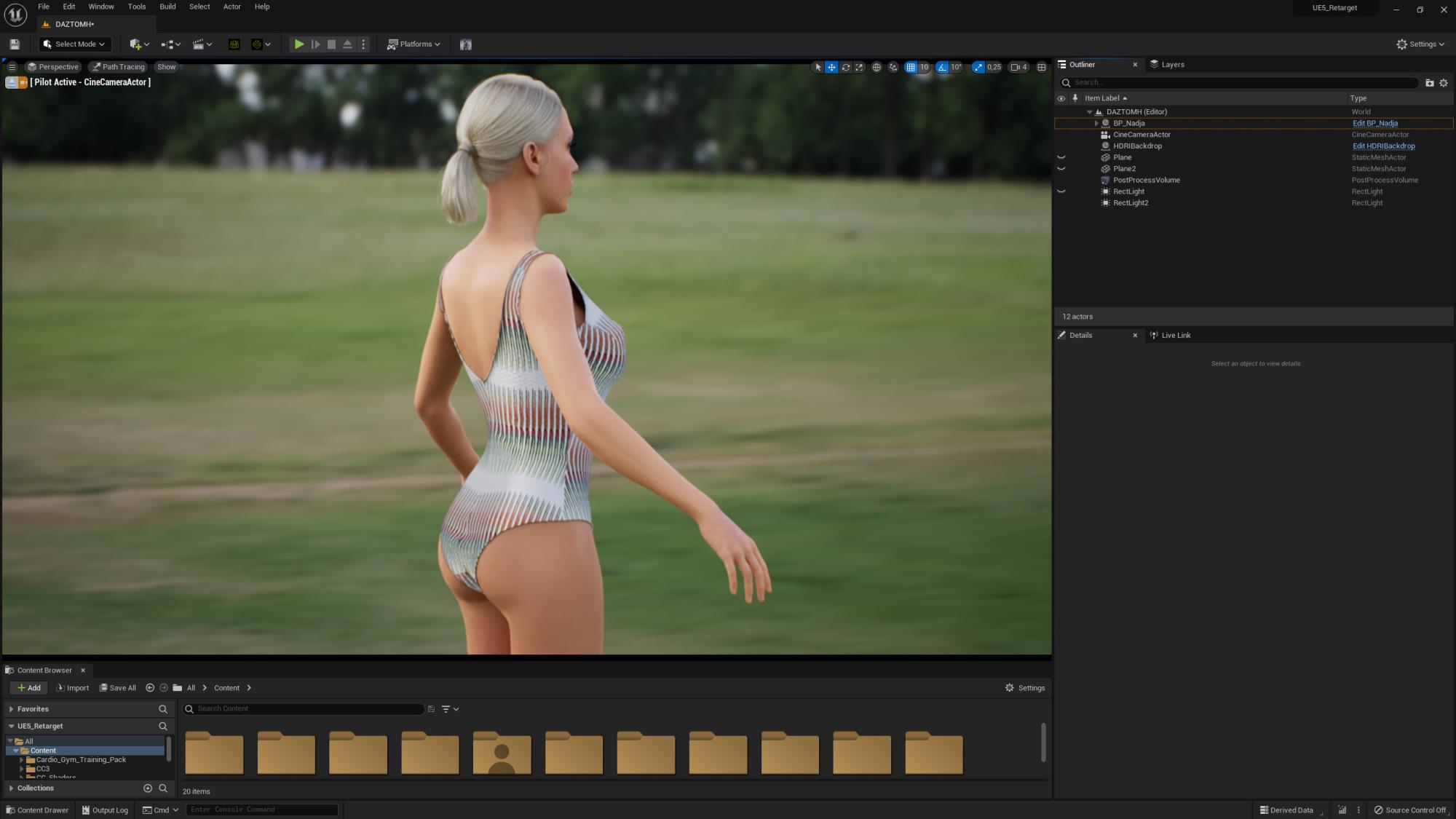Image resolution: width=1456 pixels, height=819 pixels.
Task: Click the Skip frame button
Action: click(x=315, y=44)
